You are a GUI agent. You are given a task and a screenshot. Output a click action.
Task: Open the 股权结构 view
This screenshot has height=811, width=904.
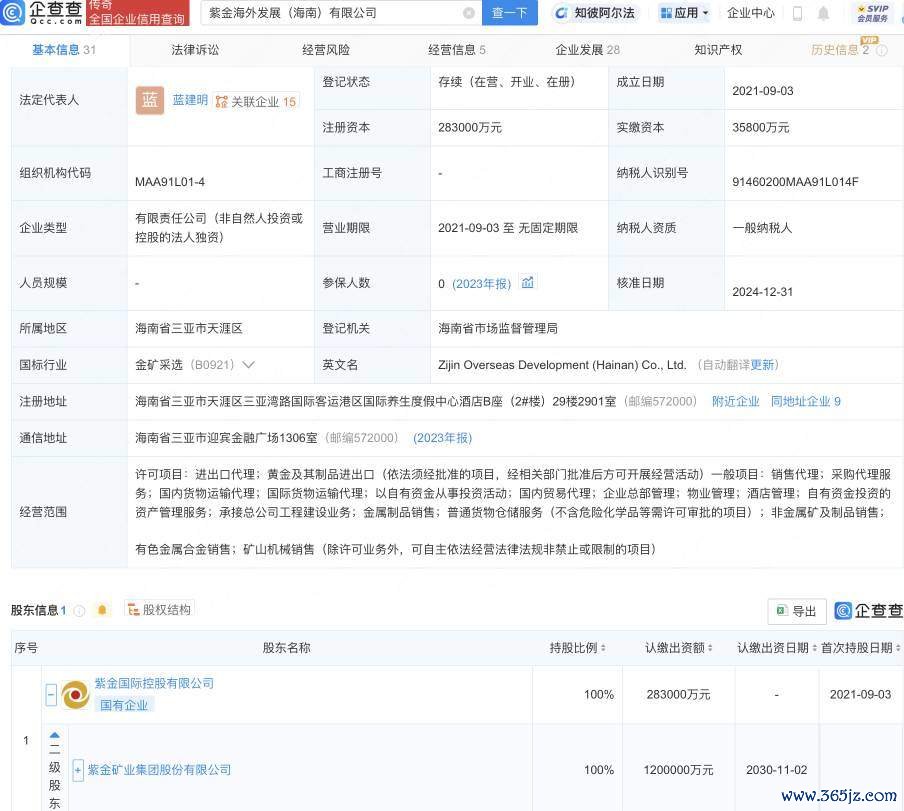159,610
